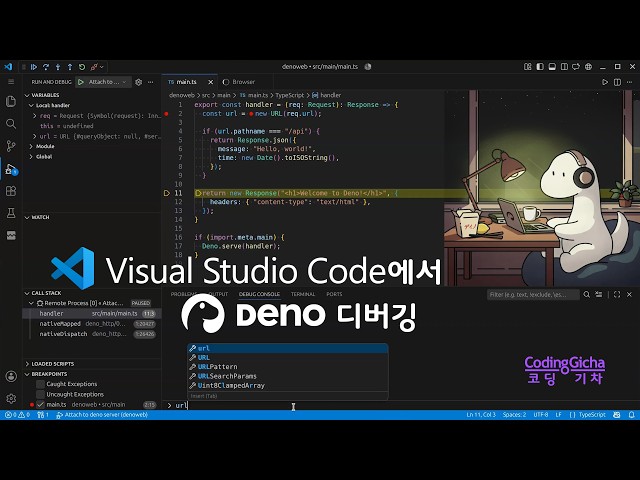Click the debug console filter field
This screenshot has height=480, width=640.
pos(533,294)
